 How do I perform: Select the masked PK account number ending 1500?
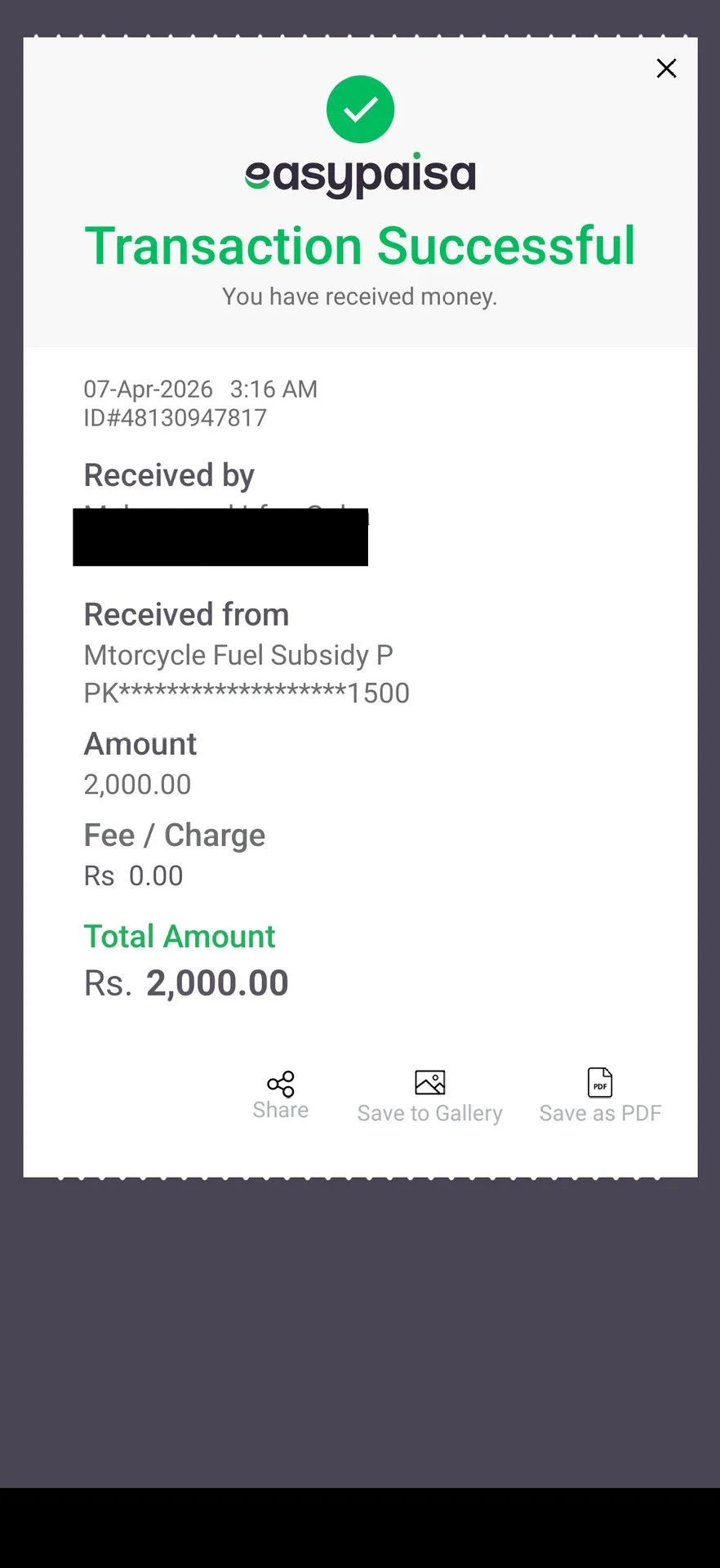click(x=247, y=693)
